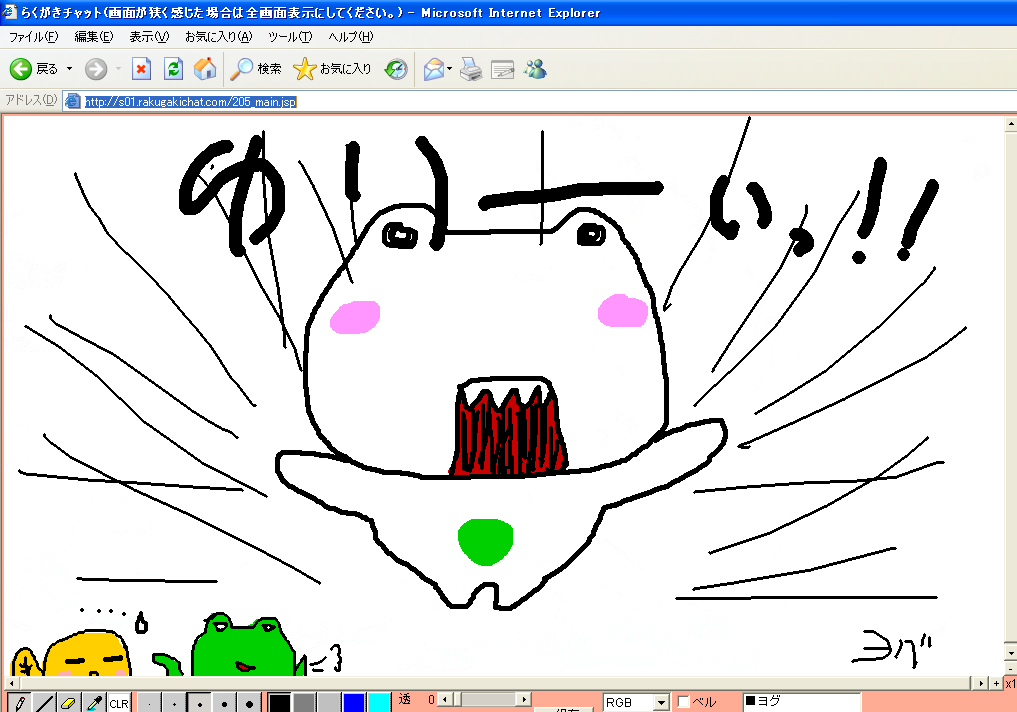Click canvas scroll-left arrow
The image size is (1017, 712).
point(10,683)
